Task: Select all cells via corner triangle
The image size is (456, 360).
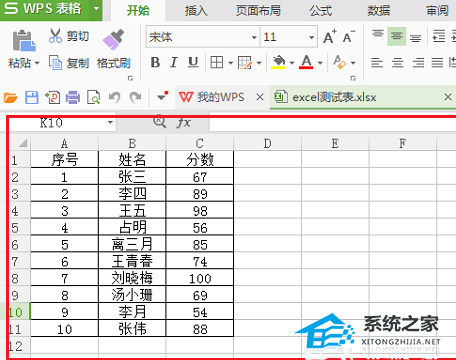Action: (x=22, y=144)
